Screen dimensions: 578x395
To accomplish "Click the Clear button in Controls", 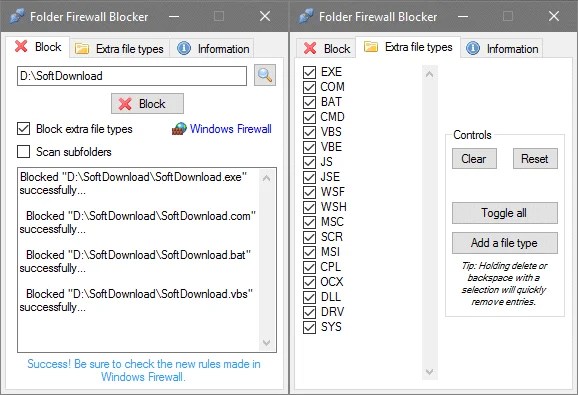I will point(474,159).
